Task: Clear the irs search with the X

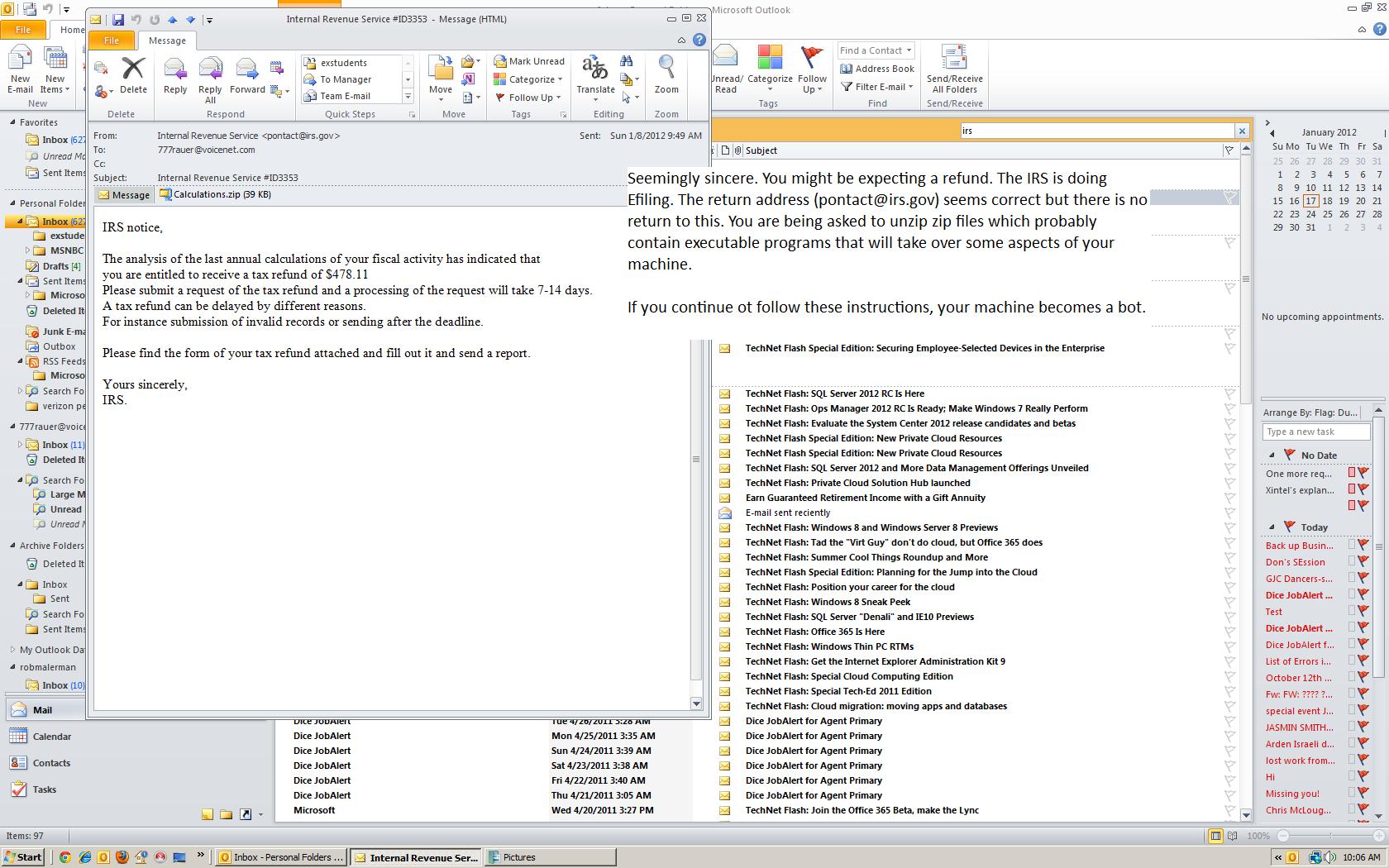Action: click(x=1241, y=131)
